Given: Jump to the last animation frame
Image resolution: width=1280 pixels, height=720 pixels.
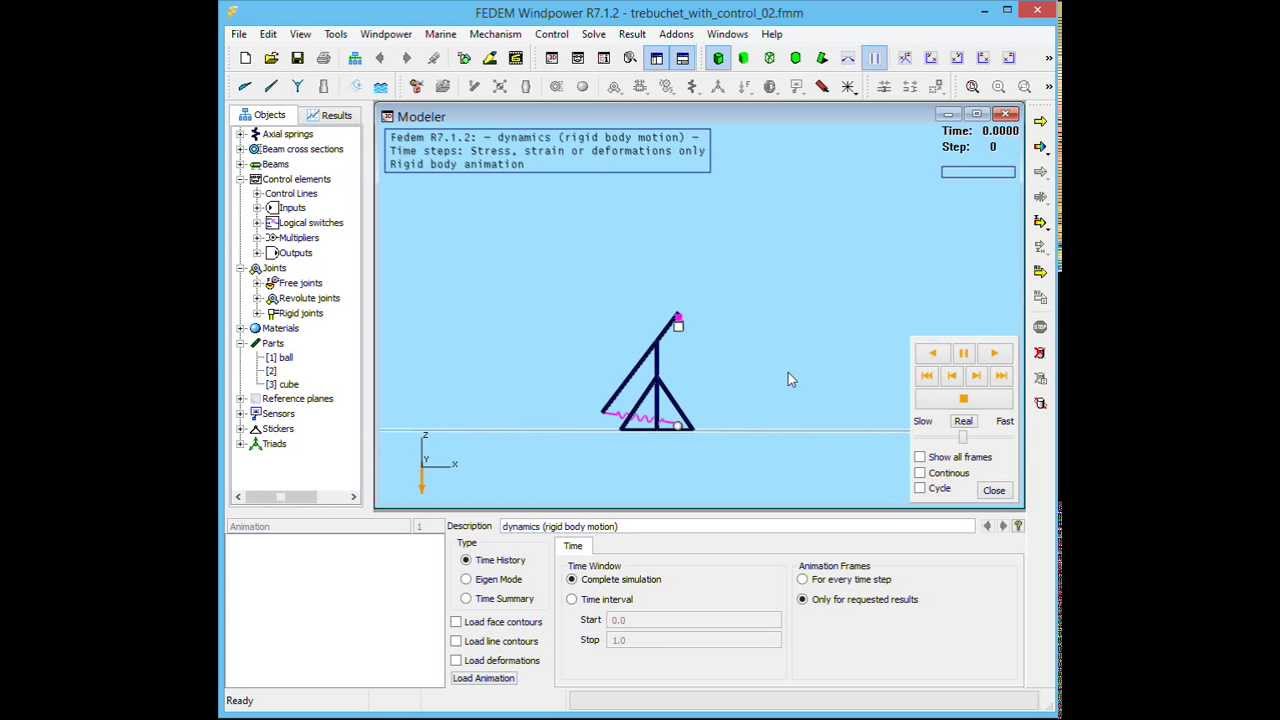Looking at the screenshot, I should [x=1001, y=376].
